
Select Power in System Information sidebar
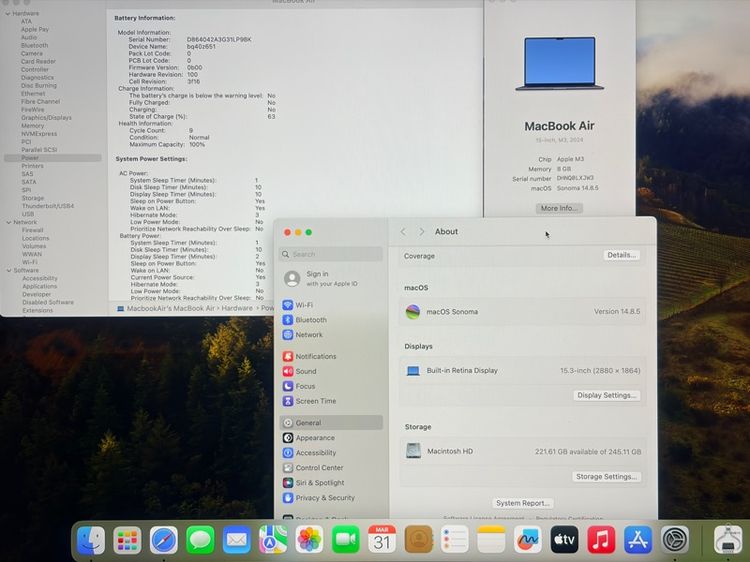pos(53,158)
